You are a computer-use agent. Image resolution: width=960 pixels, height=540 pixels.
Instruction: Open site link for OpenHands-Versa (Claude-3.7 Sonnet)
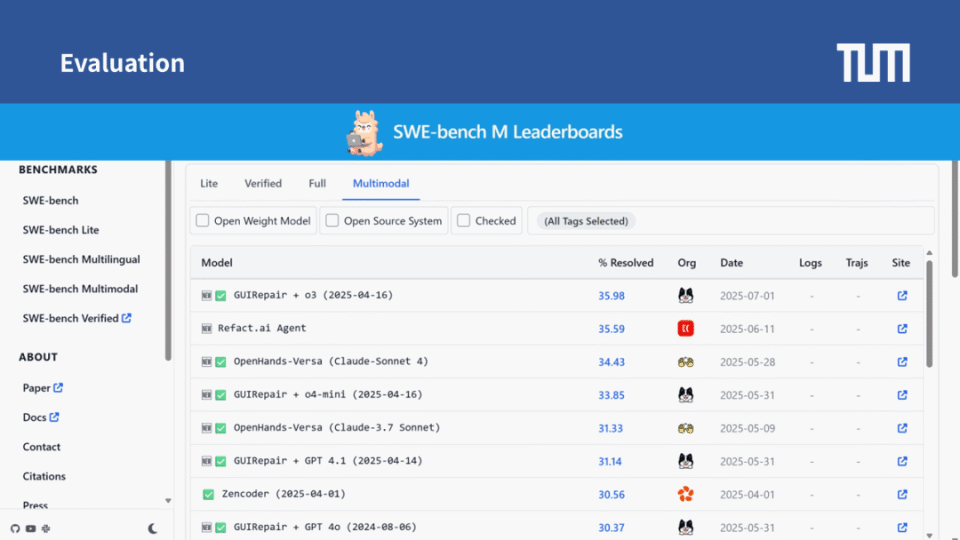902,428
